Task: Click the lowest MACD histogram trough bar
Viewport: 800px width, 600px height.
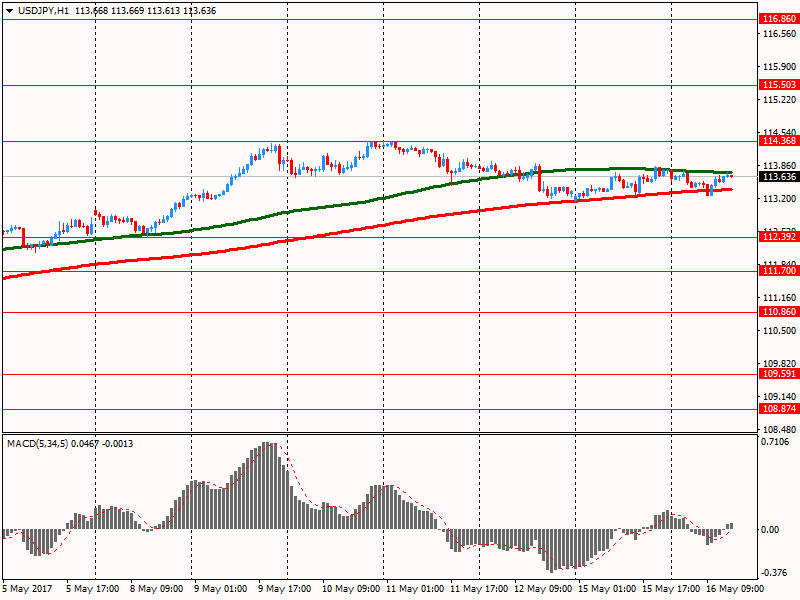Action: click(551, 551)
